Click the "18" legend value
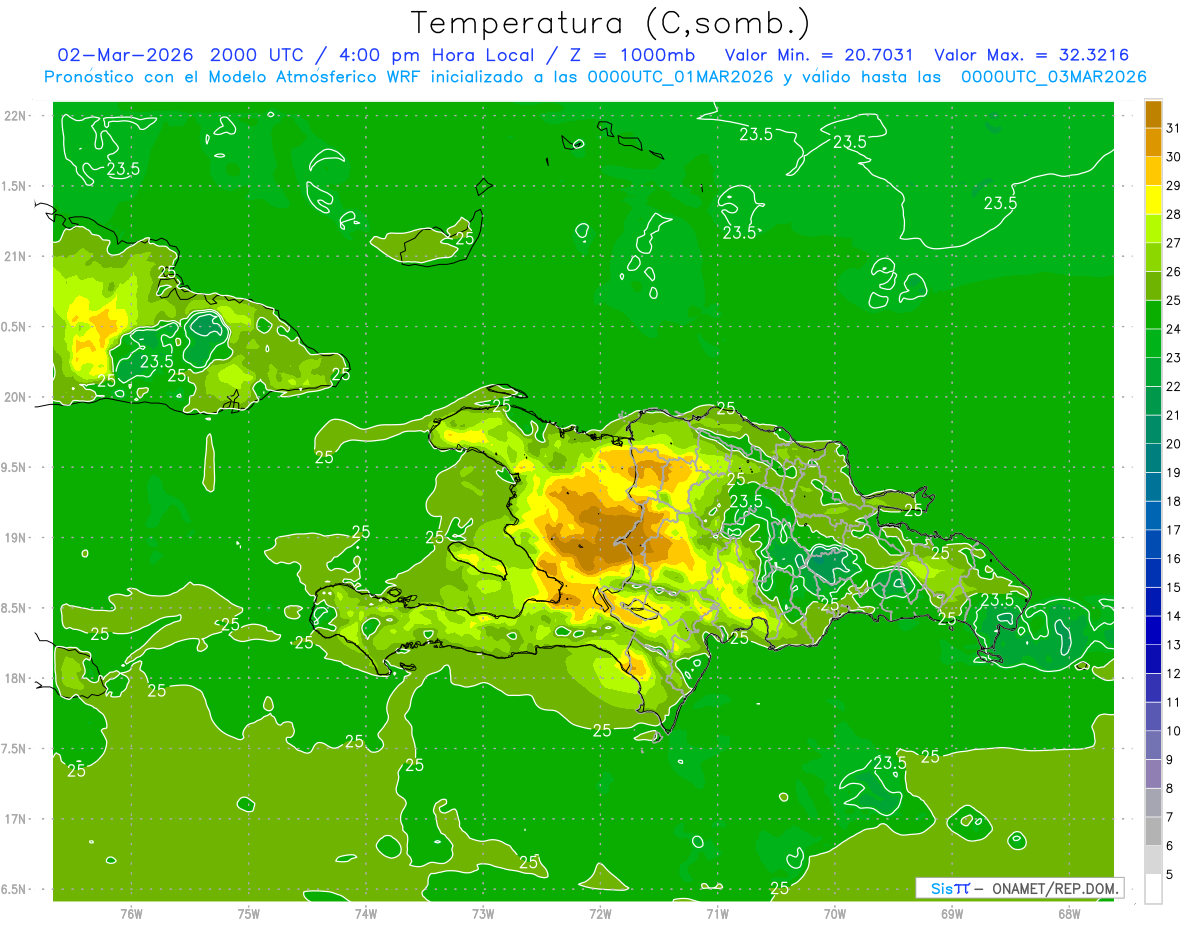 (x=1174, y=502)
